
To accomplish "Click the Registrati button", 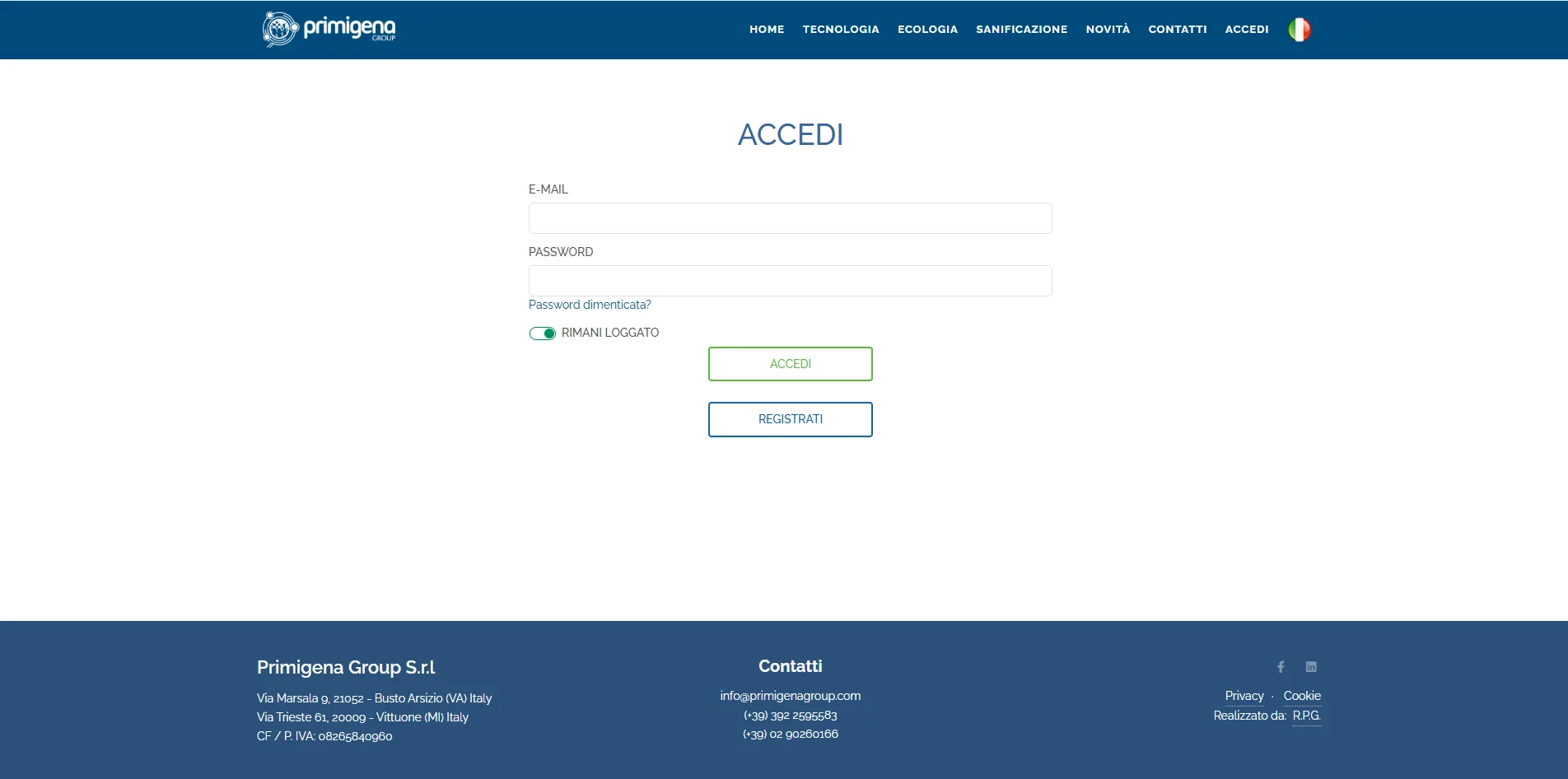I will coord(791,419).
